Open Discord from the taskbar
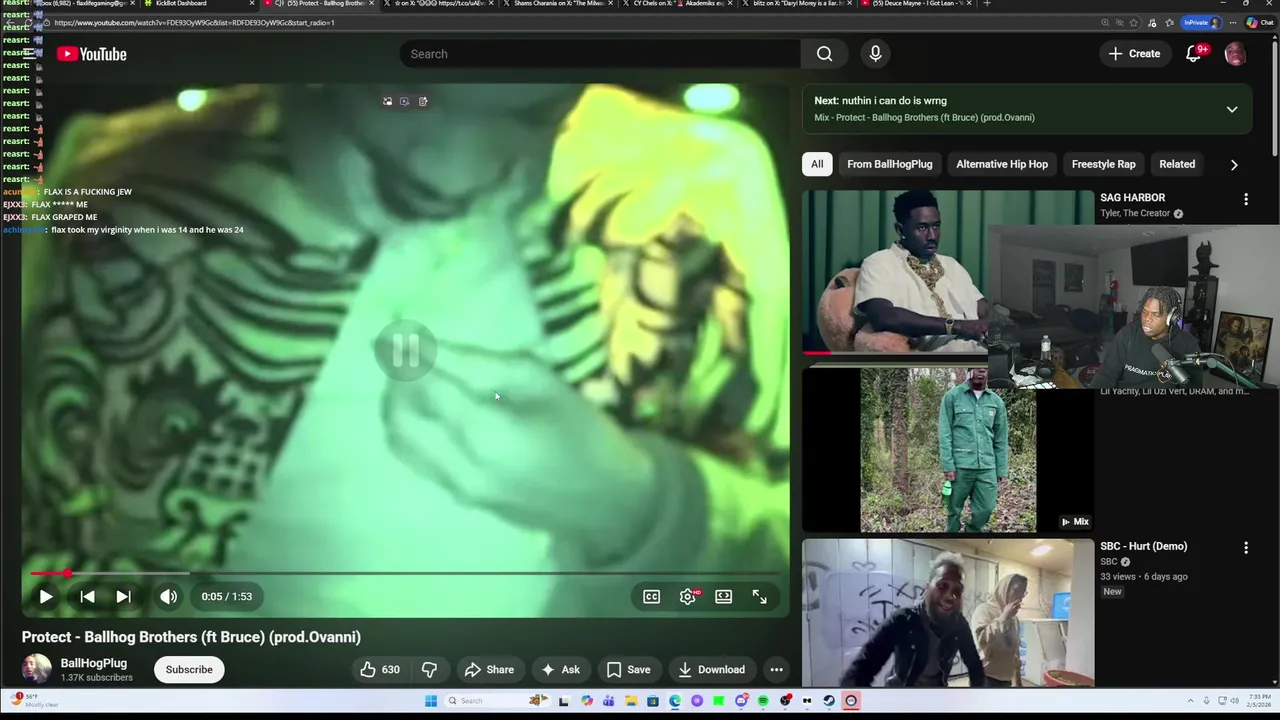 (x=741, y=701)
